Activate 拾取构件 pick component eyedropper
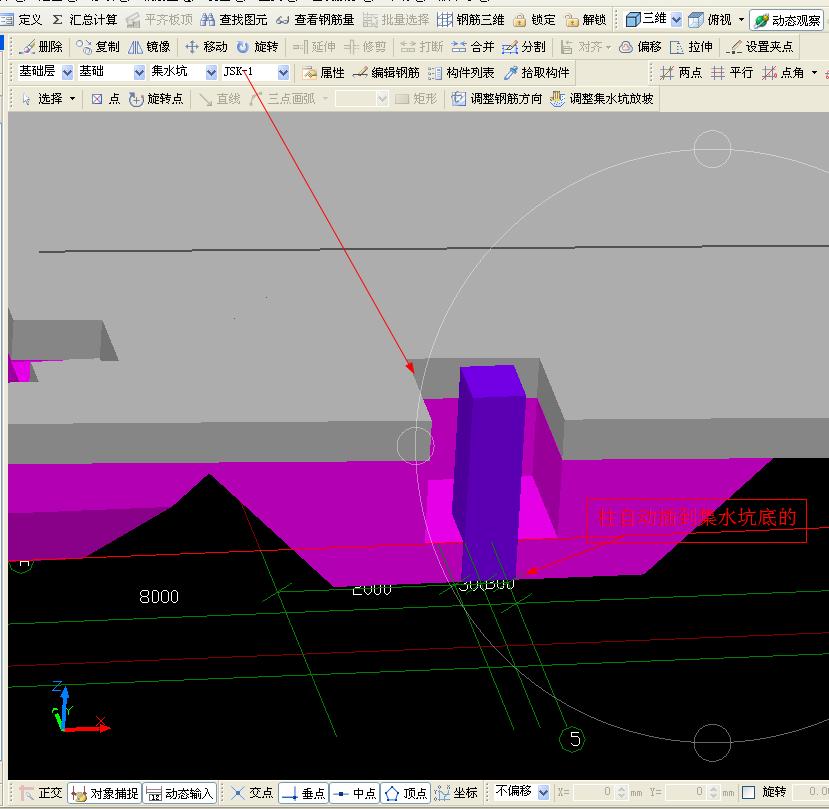The height and width of the screenshot is (809, 829). tap(537, 73)
